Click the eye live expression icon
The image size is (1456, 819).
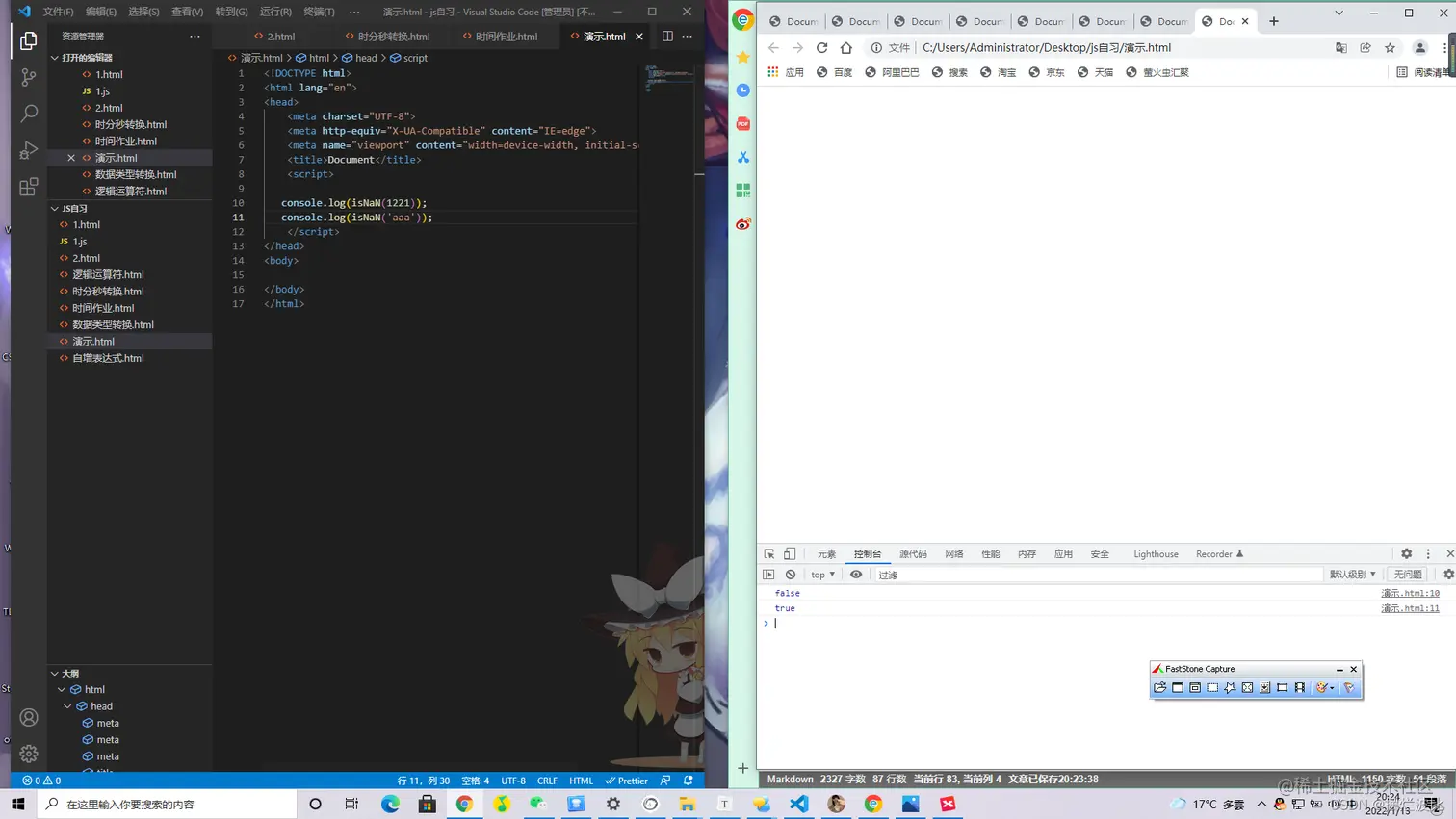pos(856,575)
